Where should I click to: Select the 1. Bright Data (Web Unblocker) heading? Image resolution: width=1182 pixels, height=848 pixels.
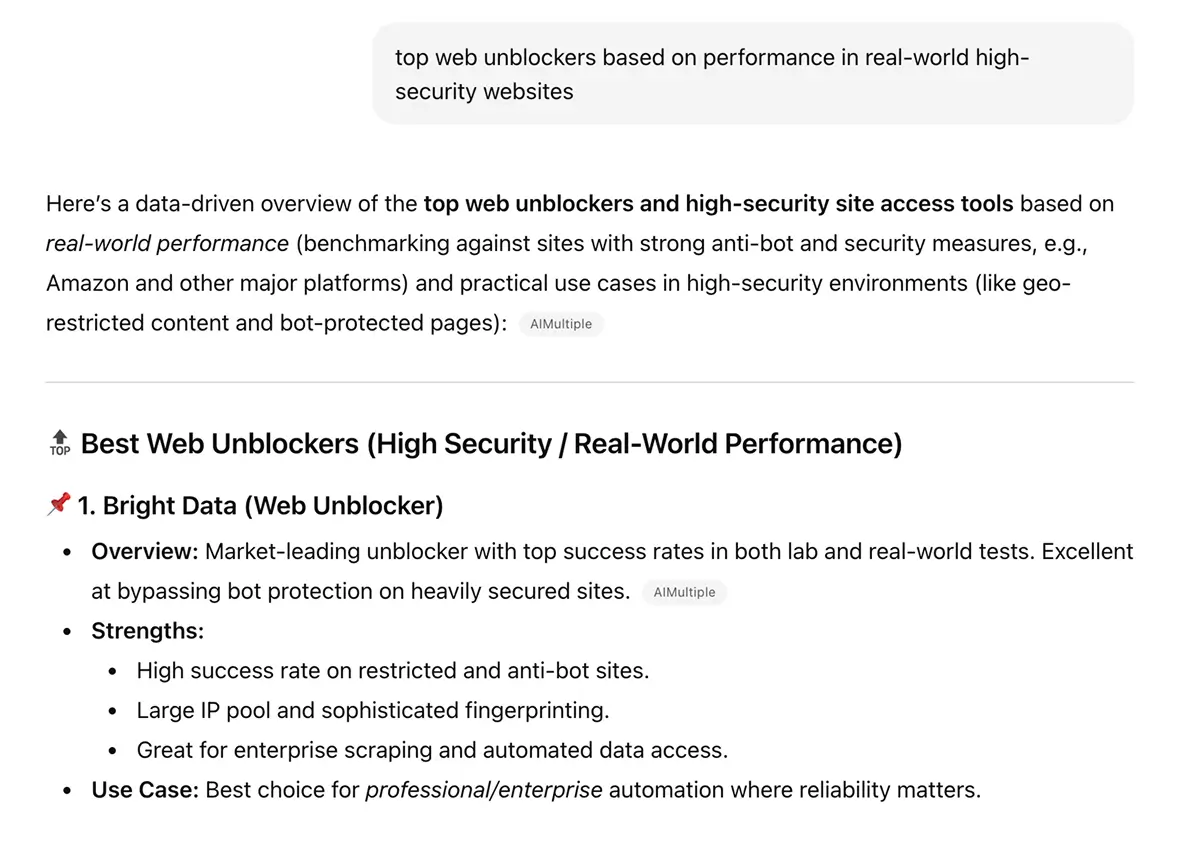260,505
